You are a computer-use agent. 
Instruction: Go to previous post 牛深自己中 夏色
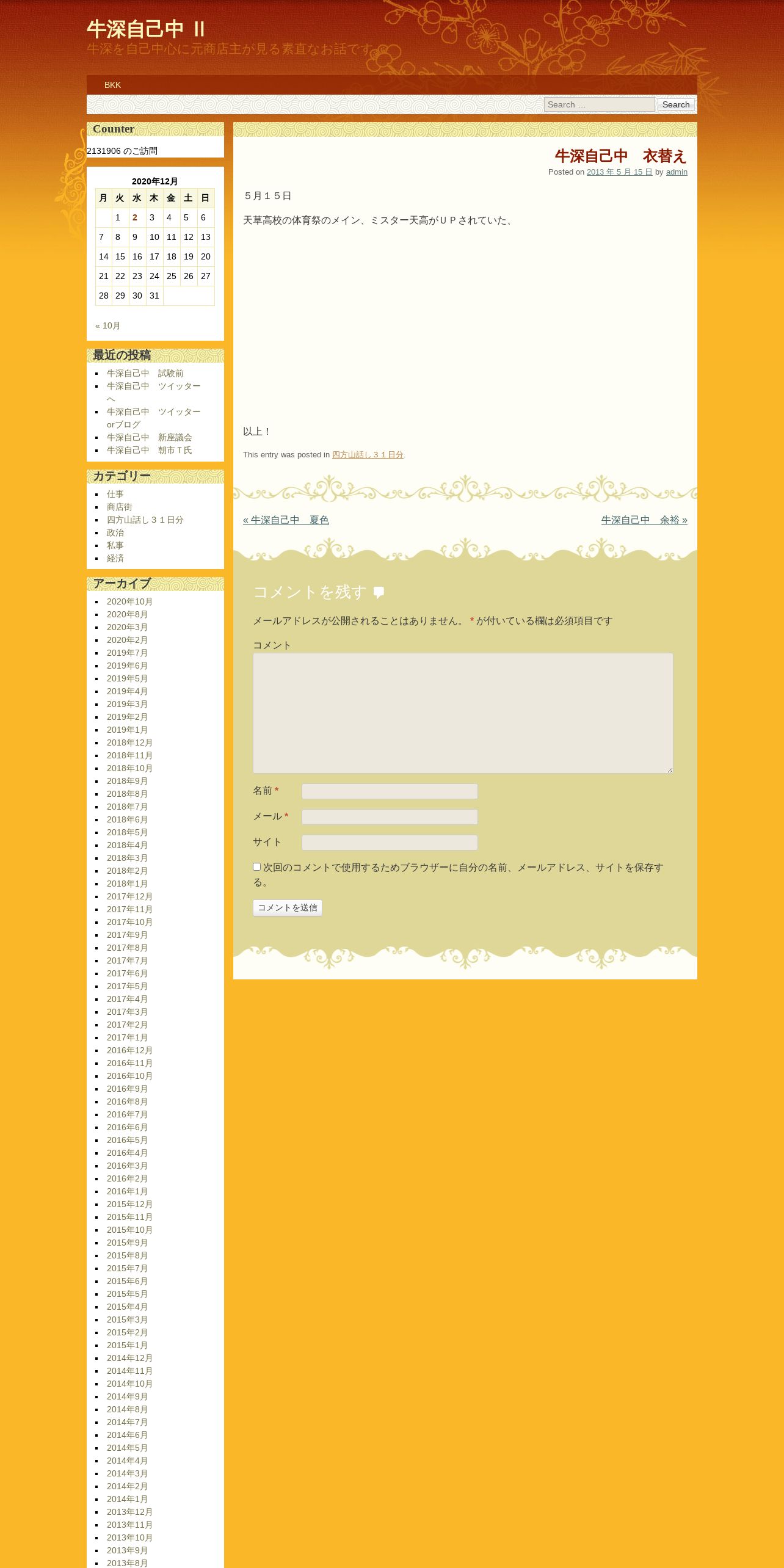pyautogui.click(x=286, y=520)
